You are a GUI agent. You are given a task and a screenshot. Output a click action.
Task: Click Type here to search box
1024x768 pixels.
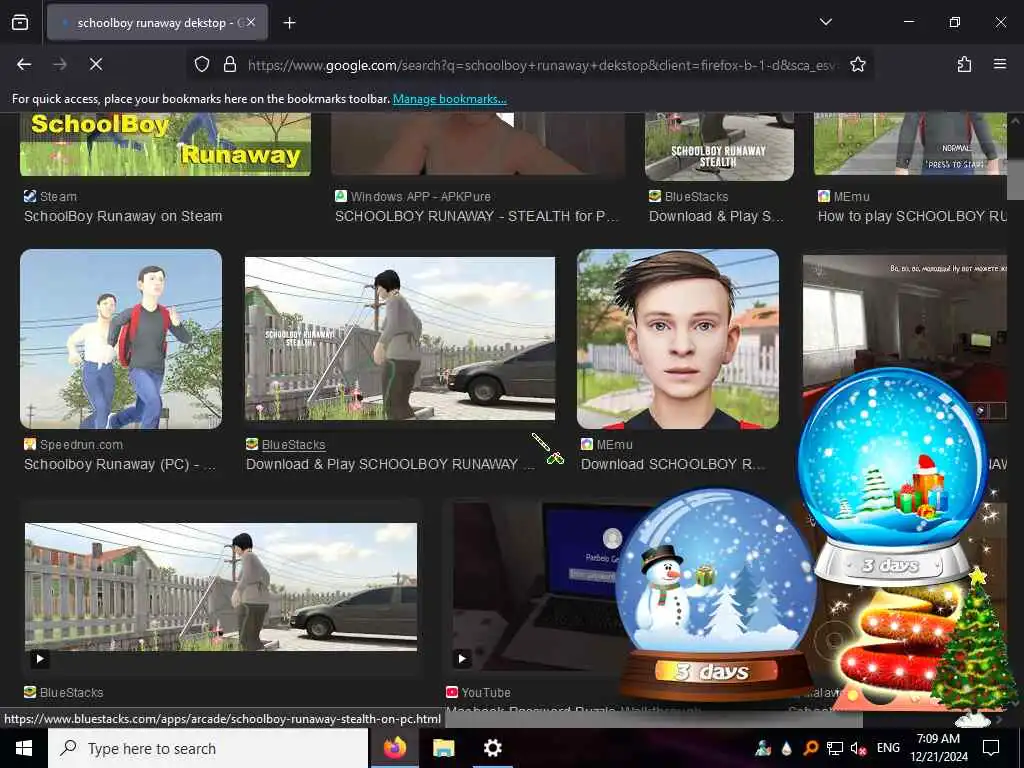(208, 748)
